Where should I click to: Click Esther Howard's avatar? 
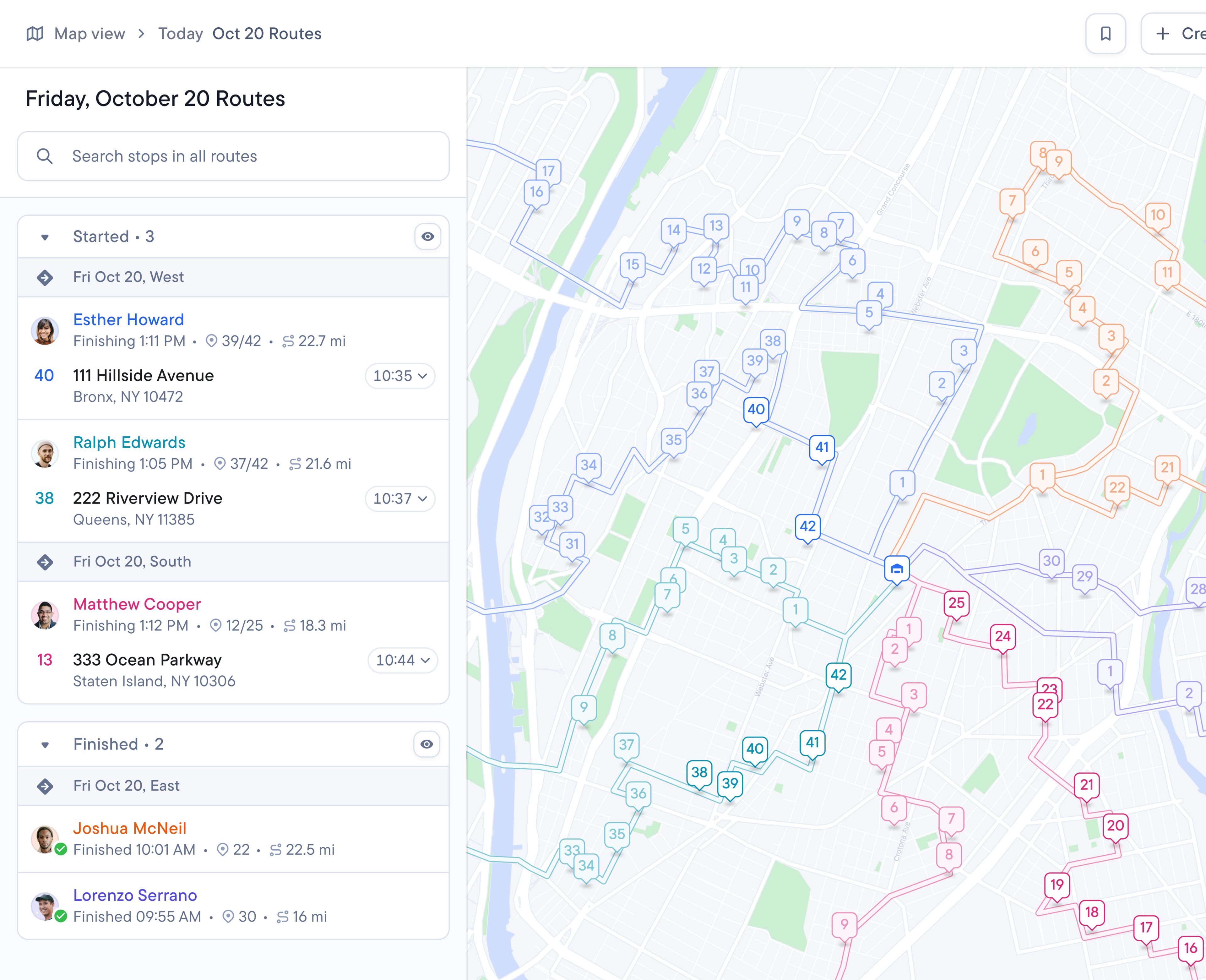click(45, 330)
